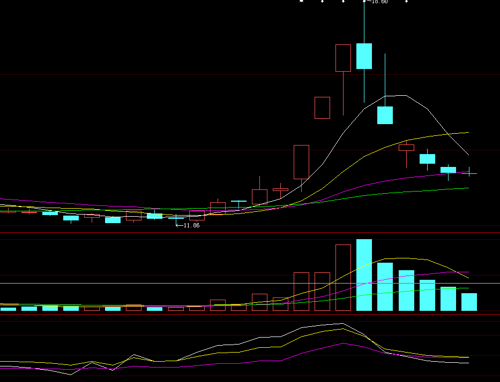Click the 11.06 low price label
This screenshot has width=500, height=382.
pyautogui.click(x=191, y=226)
